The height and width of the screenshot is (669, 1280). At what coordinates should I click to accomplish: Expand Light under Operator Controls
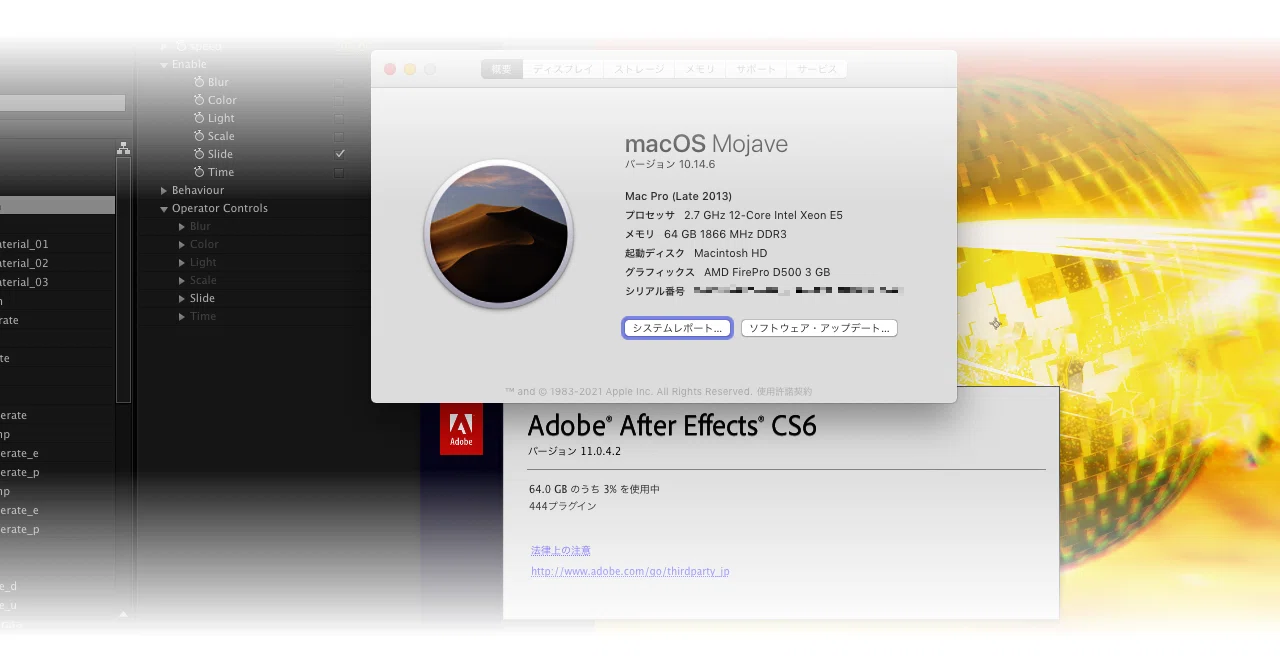coord(182,262)
